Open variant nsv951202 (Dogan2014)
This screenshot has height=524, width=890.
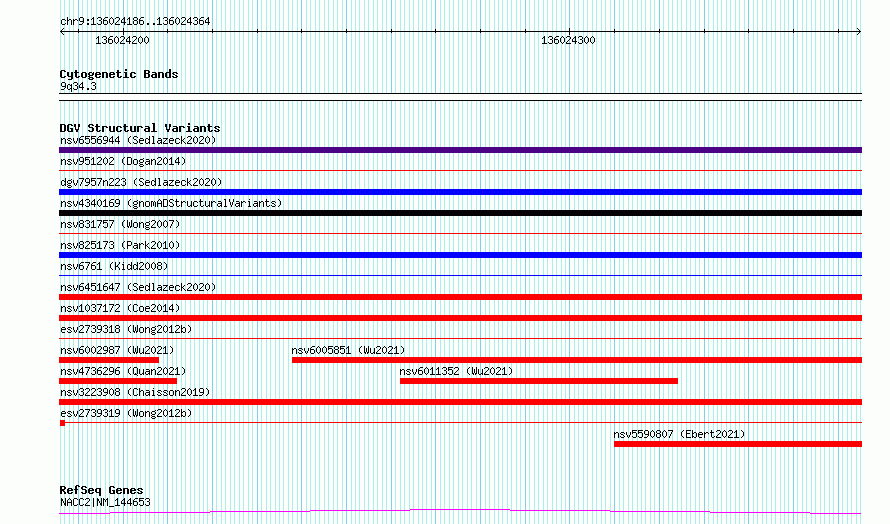[123, 161]
